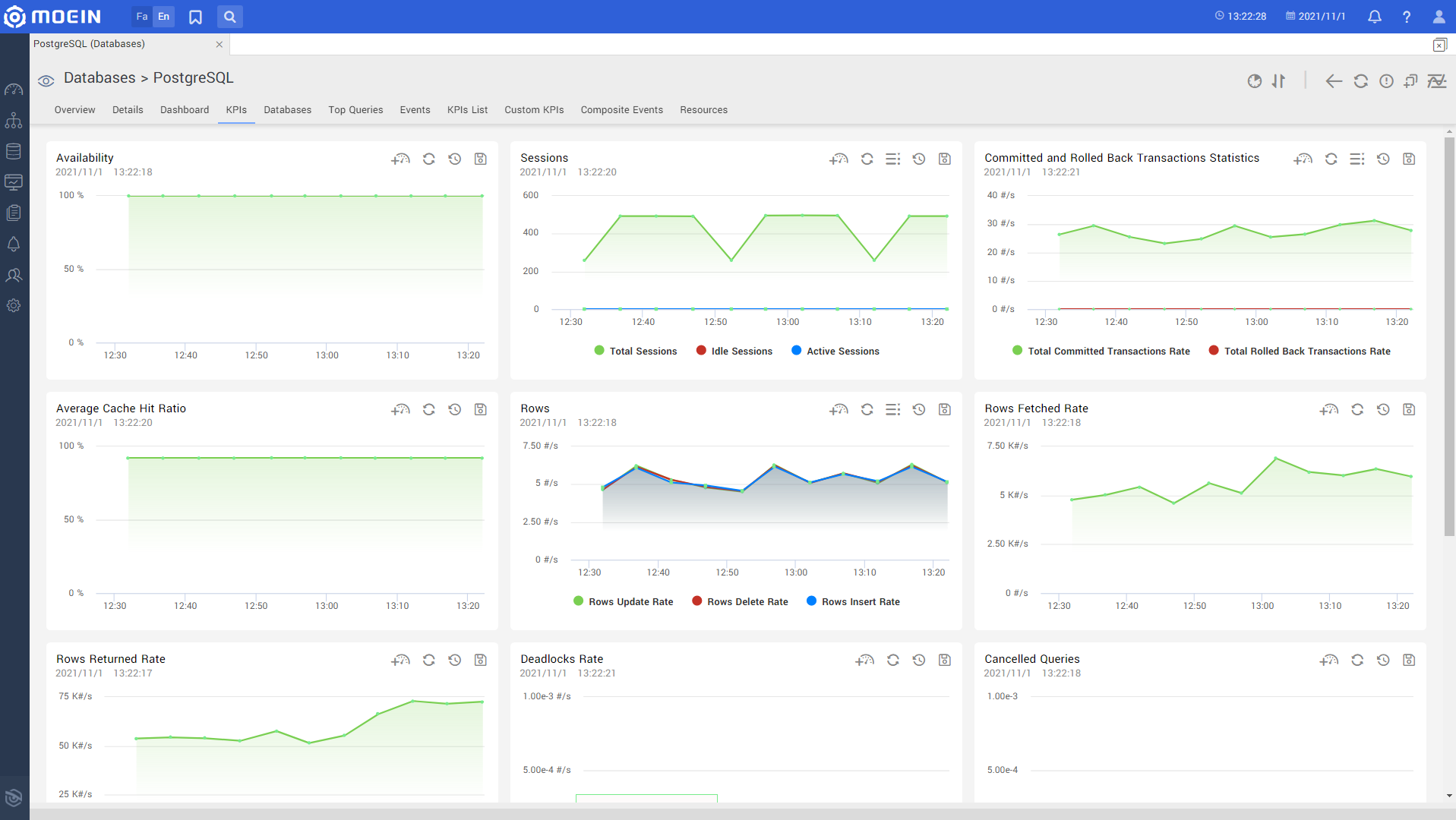1456x820 pixels.
Task: Save the Sessions chart
Action: click(944, 159)
